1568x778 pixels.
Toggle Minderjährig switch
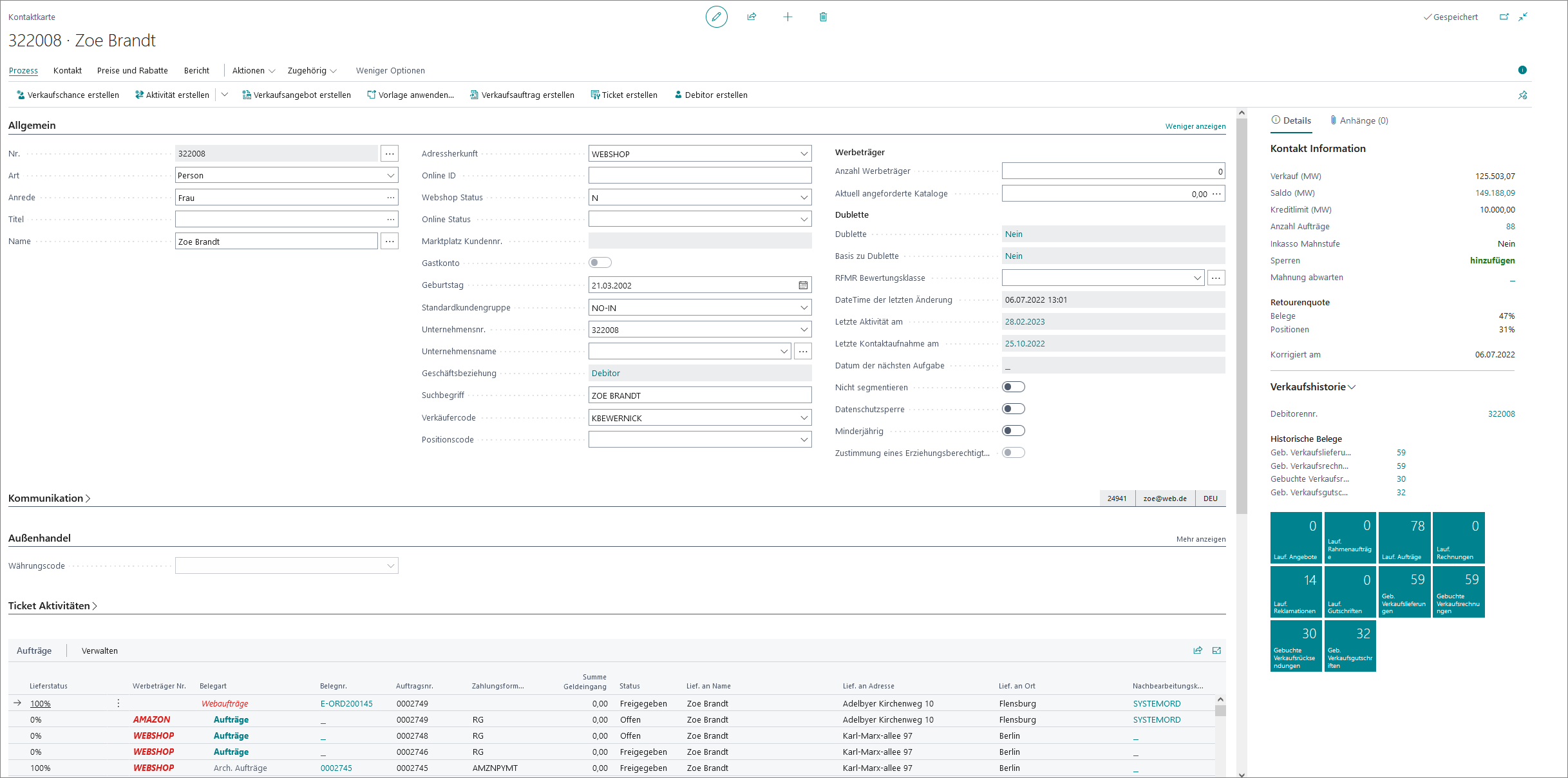click(x=1014, y=431)
